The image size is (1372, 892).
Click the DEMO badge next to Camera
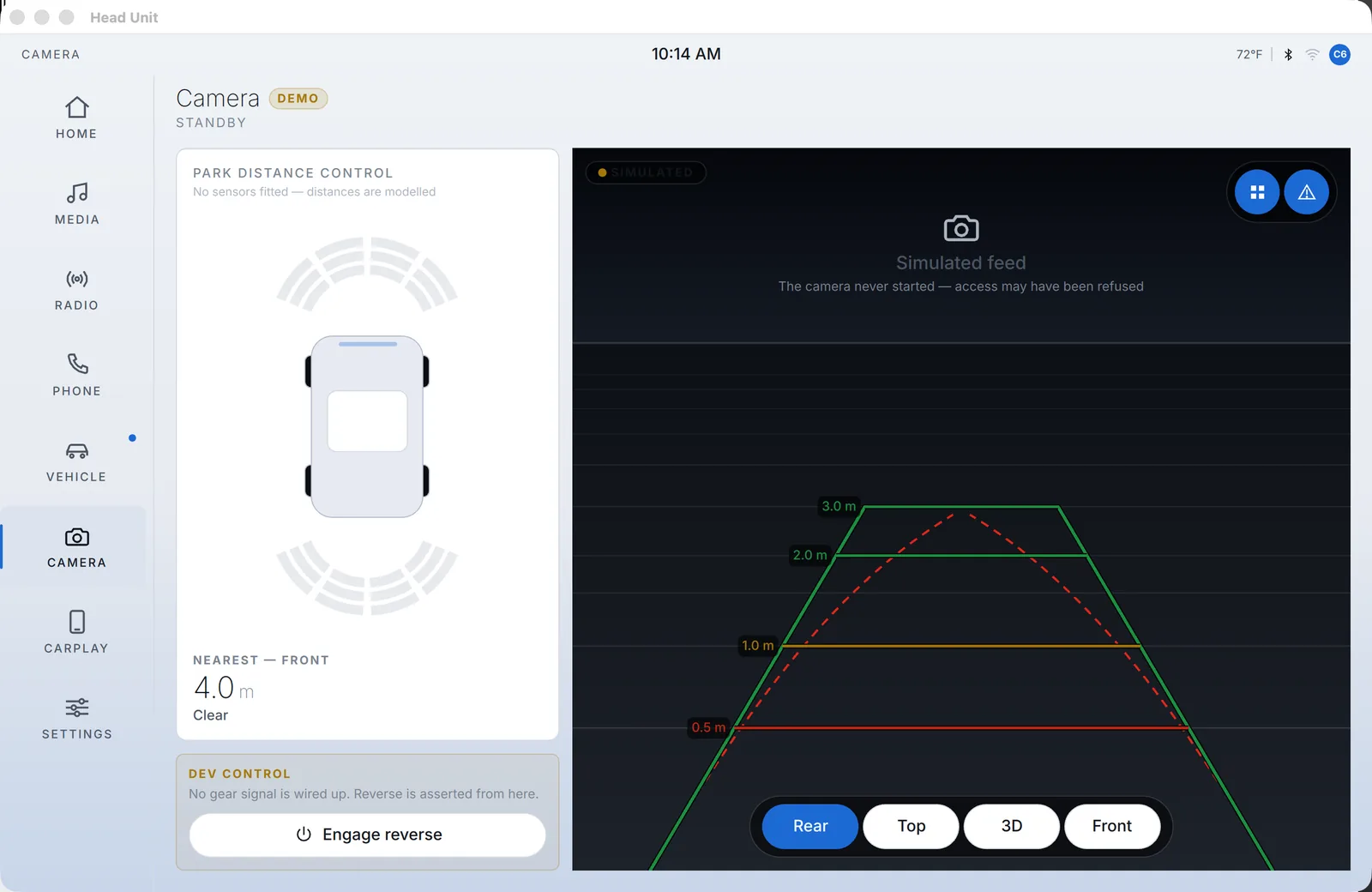pyautogui.click(x=298, y=99)
